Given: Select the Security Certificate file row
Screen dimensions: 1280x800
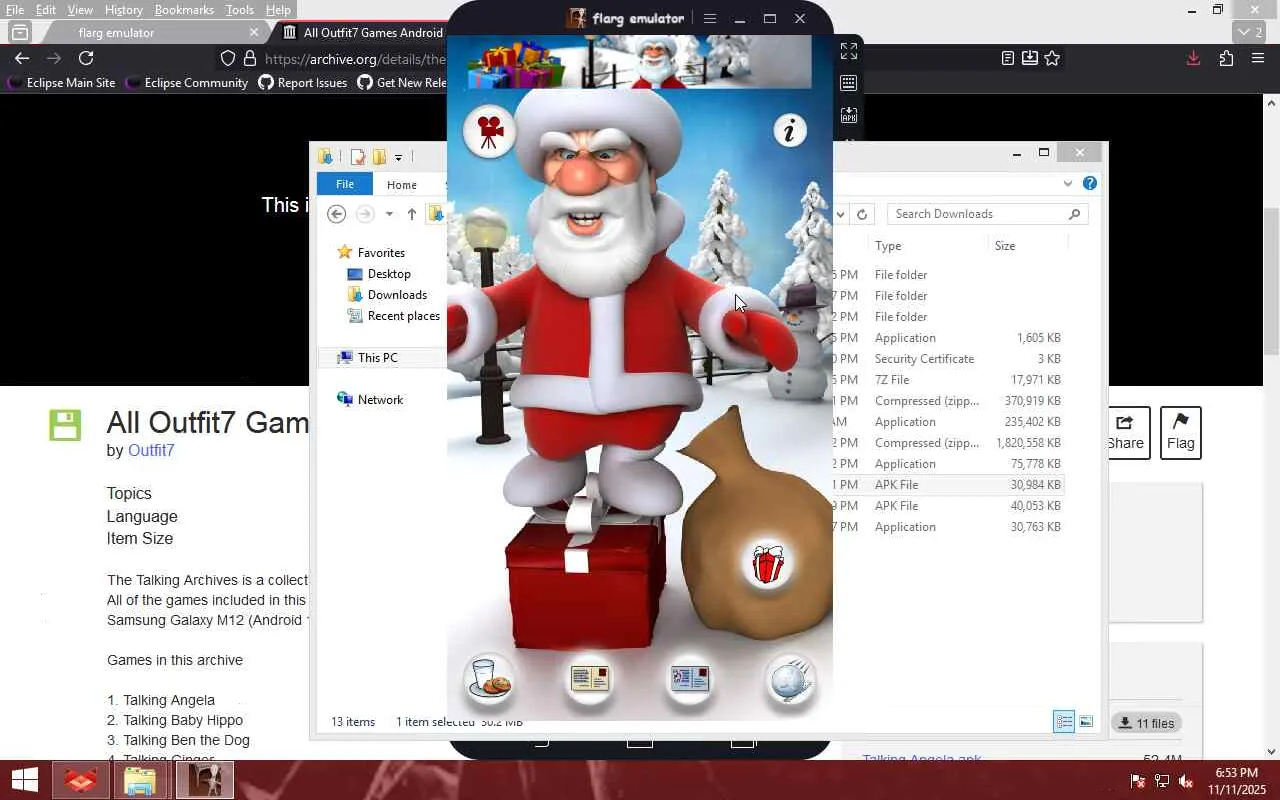Looking at the screenshot, I should (948, 359).
